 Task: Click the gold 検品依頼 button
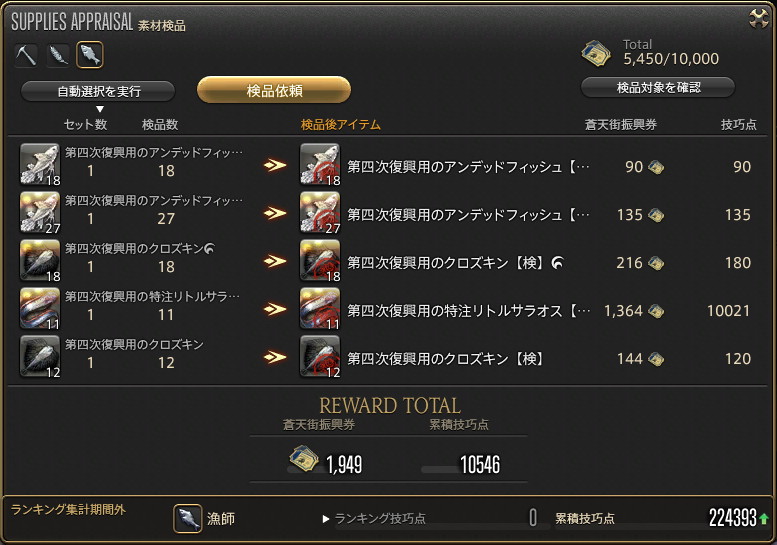[274, 90]
